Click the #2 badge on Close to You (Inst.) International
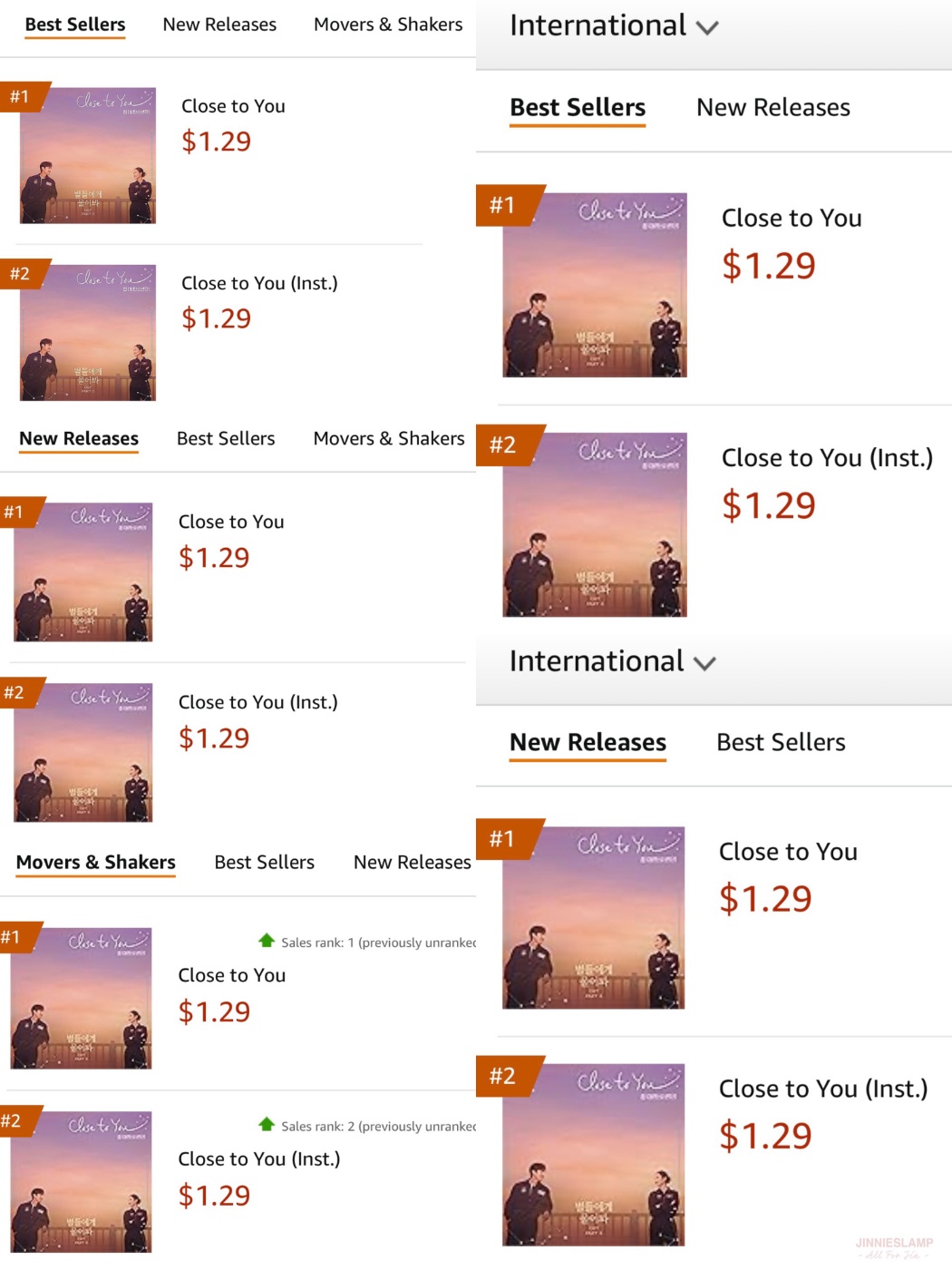952x1270 pixels. (x=504, y=446)
